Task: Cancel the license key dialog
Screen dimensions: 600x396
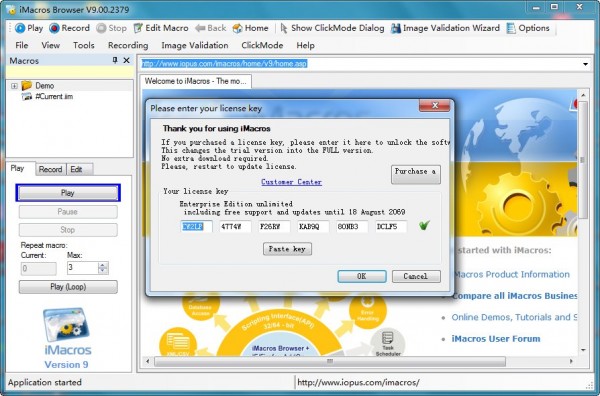Action: 416,276
